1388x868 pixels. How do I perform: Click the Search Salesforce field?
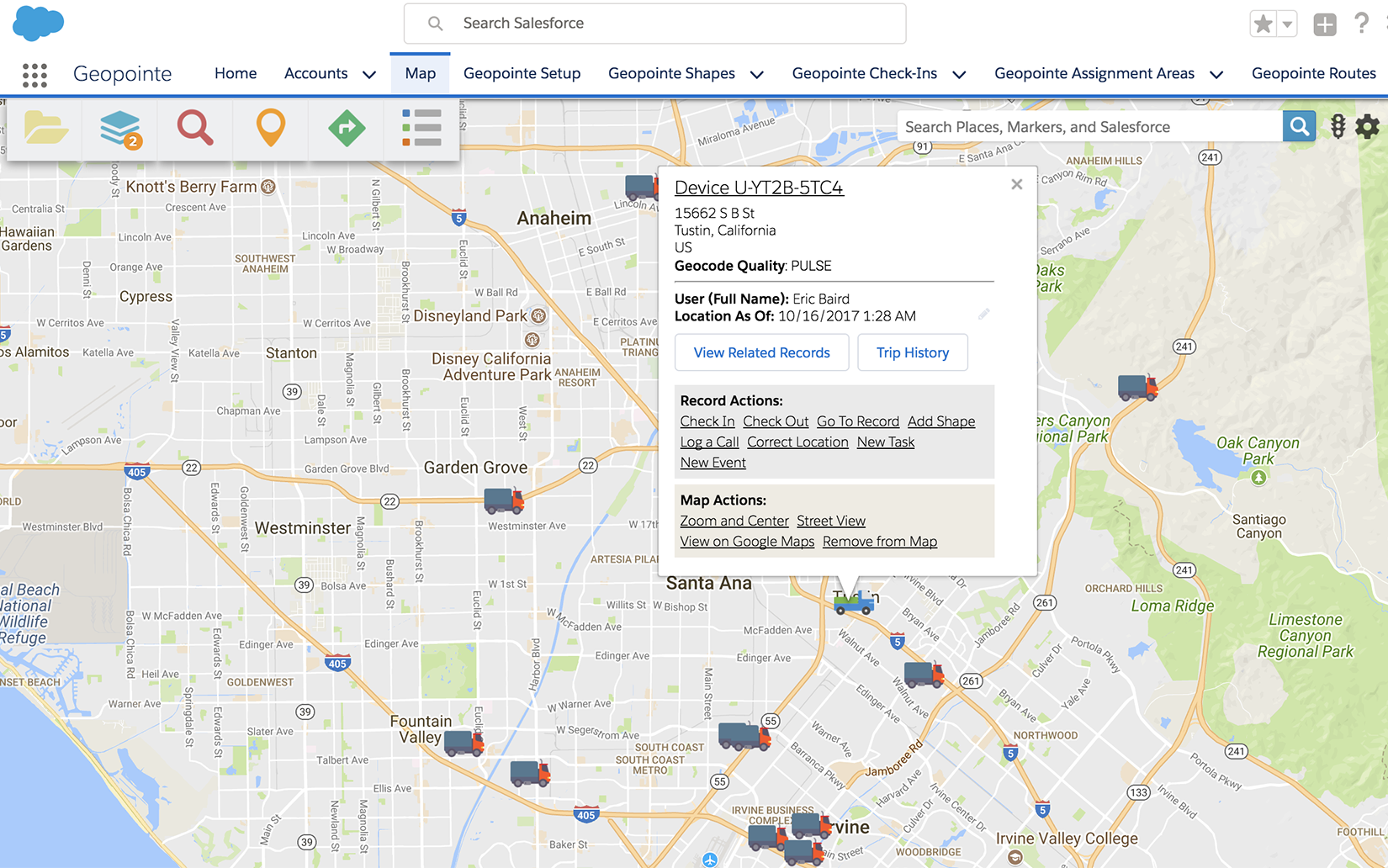(x=654, y=24)
